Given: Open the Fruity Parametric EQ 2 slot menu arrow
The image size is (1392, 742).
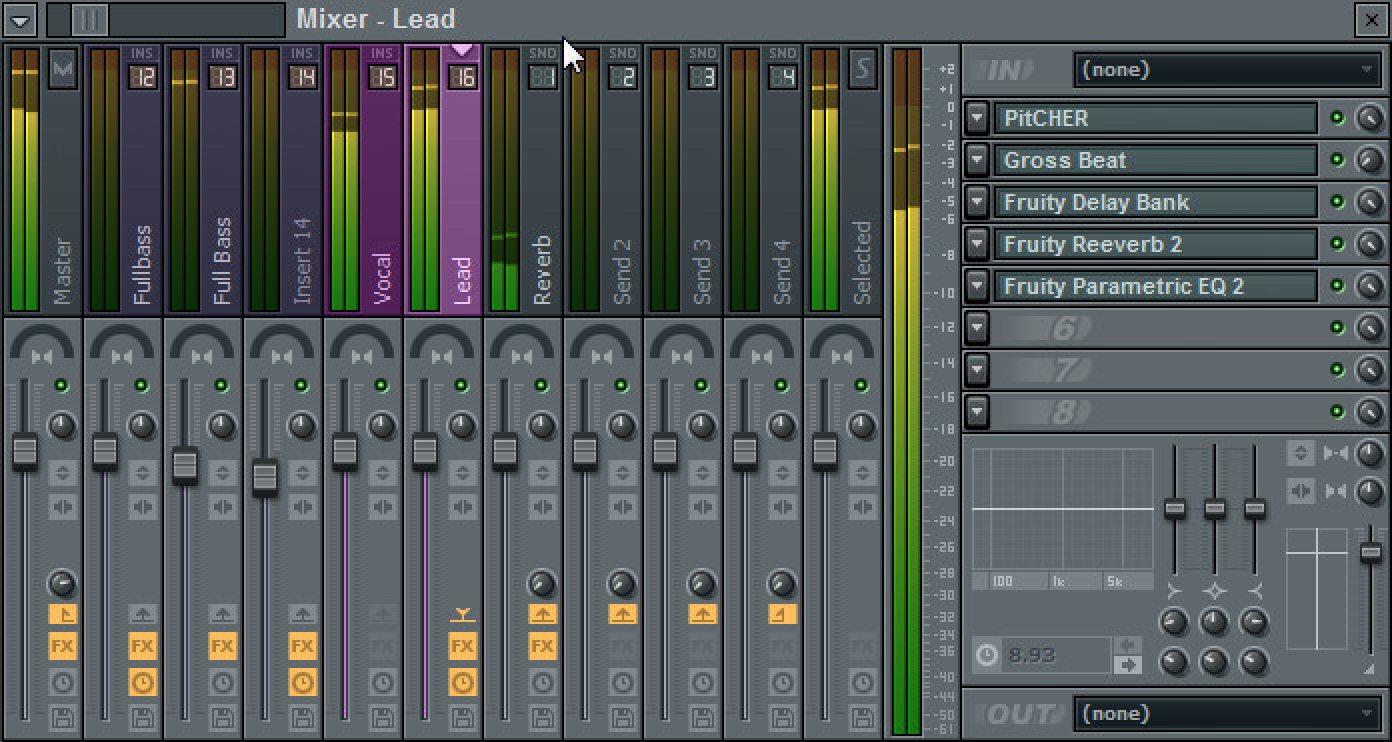Looking at the screenshot, I should click(977, 286).
